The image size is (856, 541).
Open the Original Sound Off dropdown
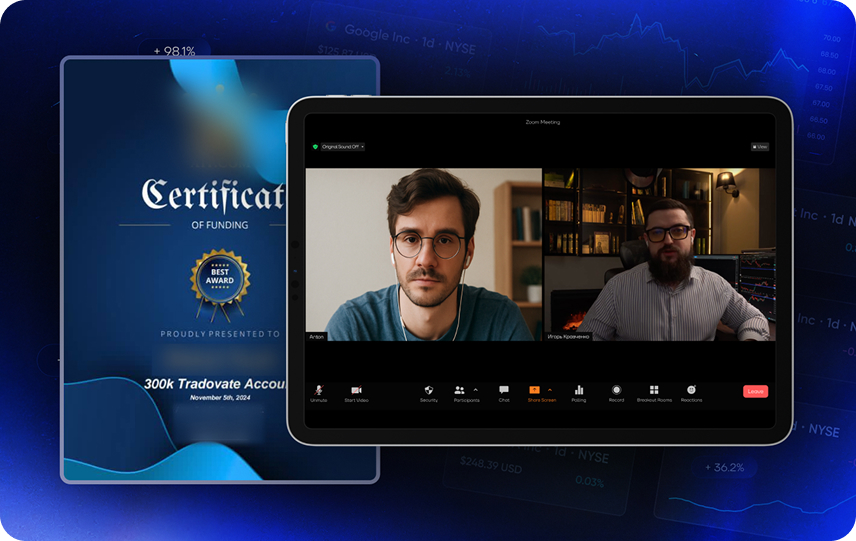pyautogui.click(x=343, y=147)
